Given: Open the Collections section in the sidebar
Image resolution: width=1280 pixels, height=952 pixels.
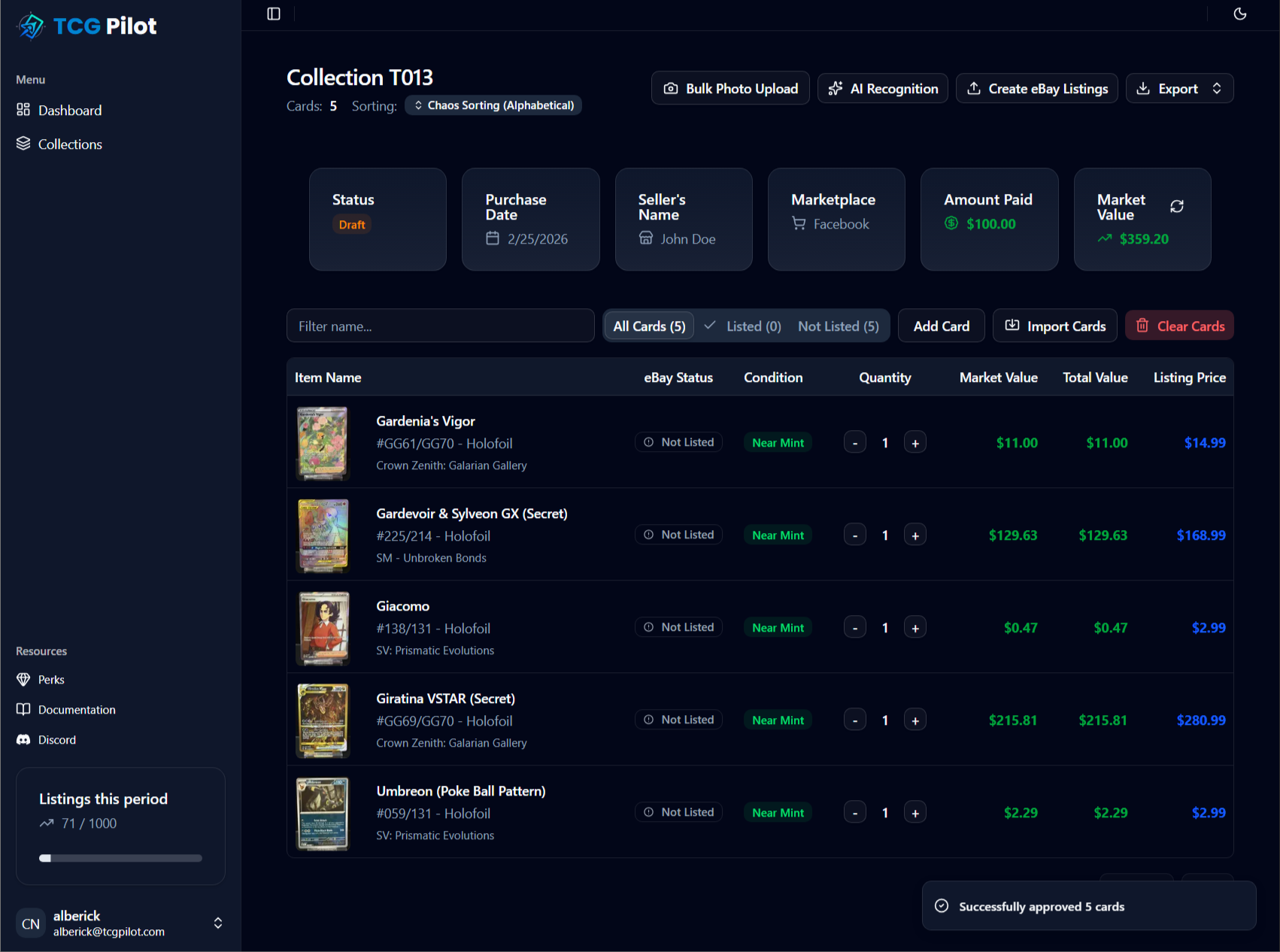Looking at the screenshot, I should pyautogui.click(x=70, y=144).
